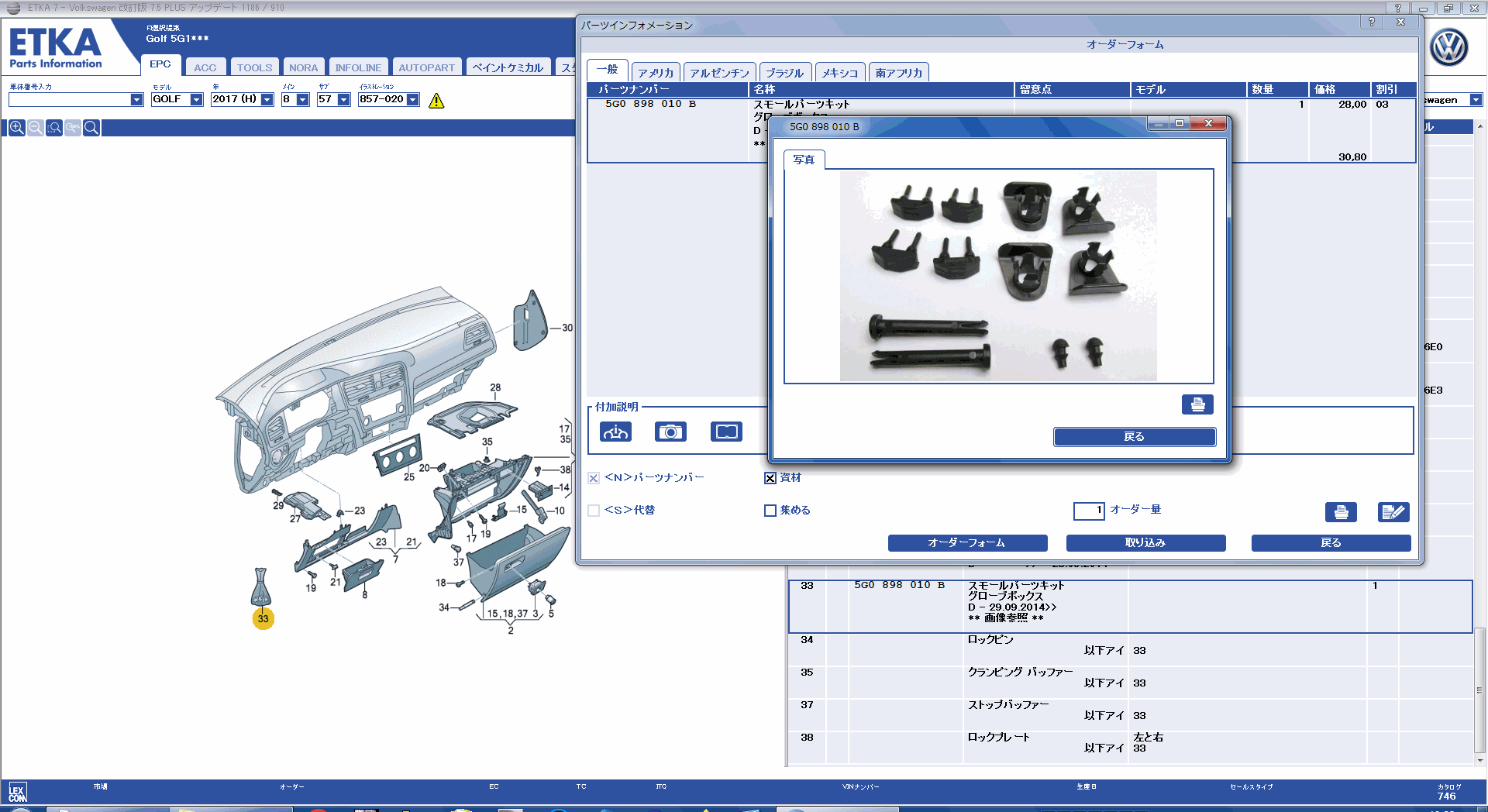Click callout 28 on the dashboard diagram

495,387
